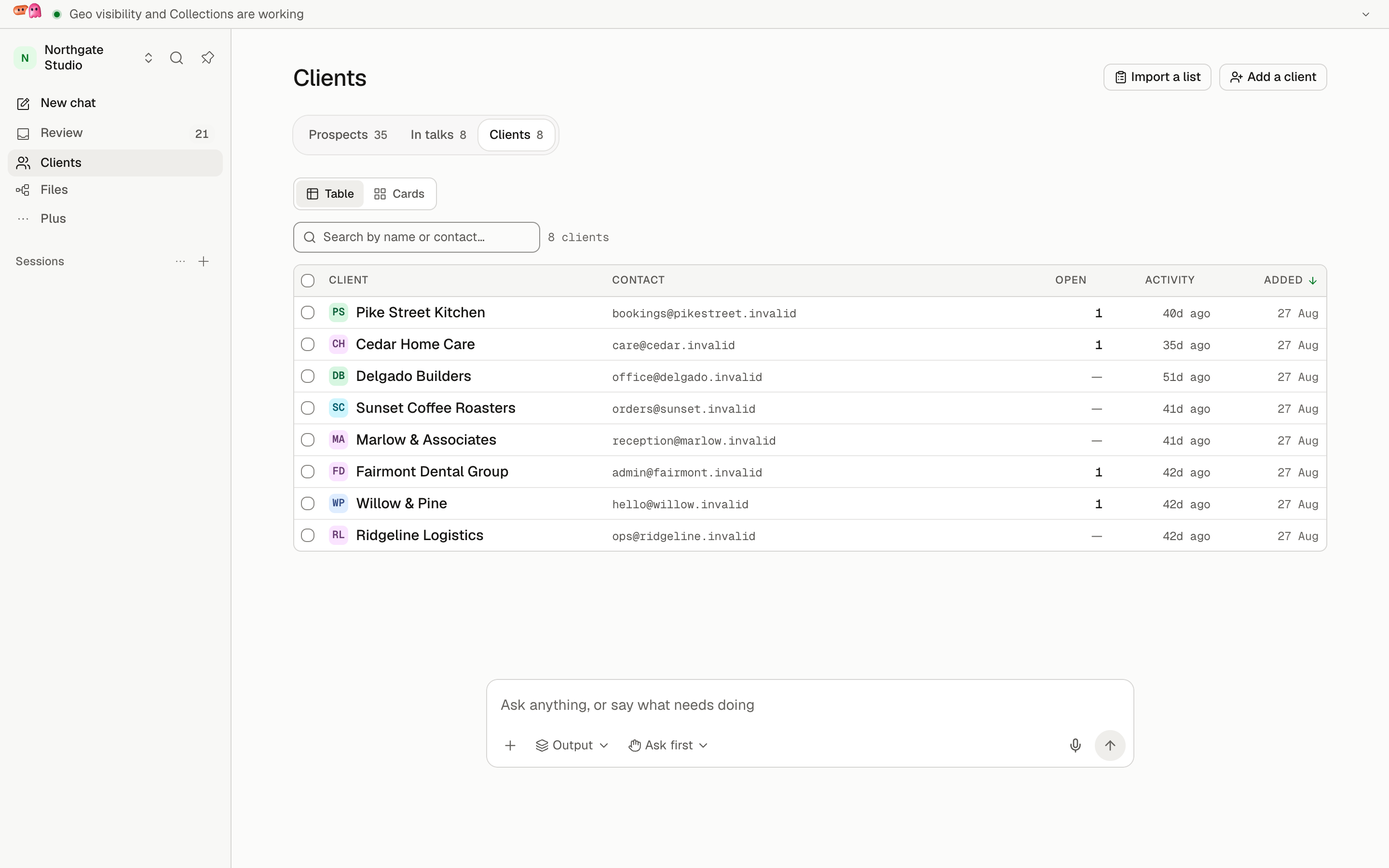Expand the workspace switcher chevrons
Screen dimensions: 1389x868
148,58
